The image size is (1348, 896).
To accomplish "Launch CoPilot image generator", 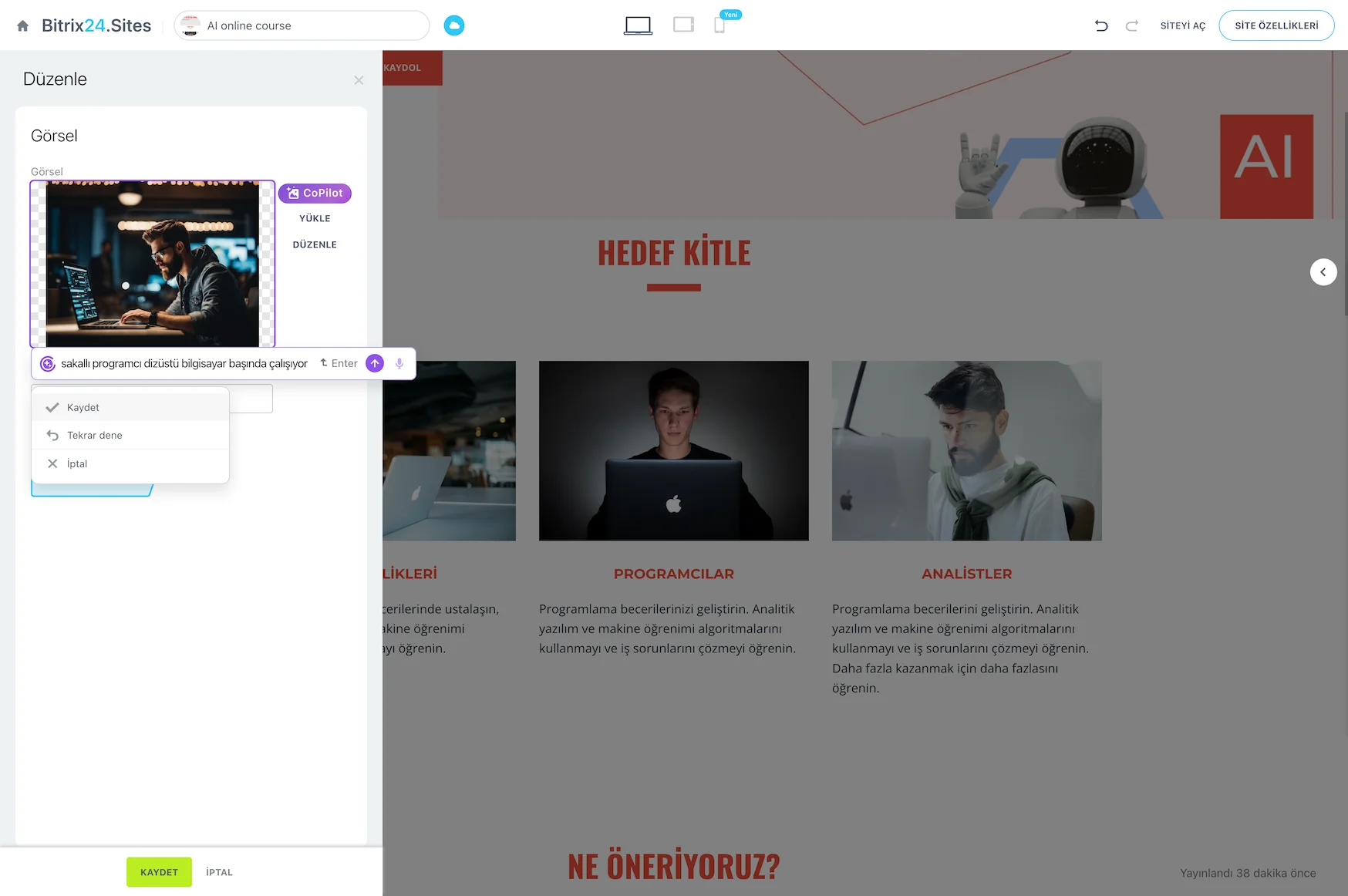I will (x=315, y=193).
